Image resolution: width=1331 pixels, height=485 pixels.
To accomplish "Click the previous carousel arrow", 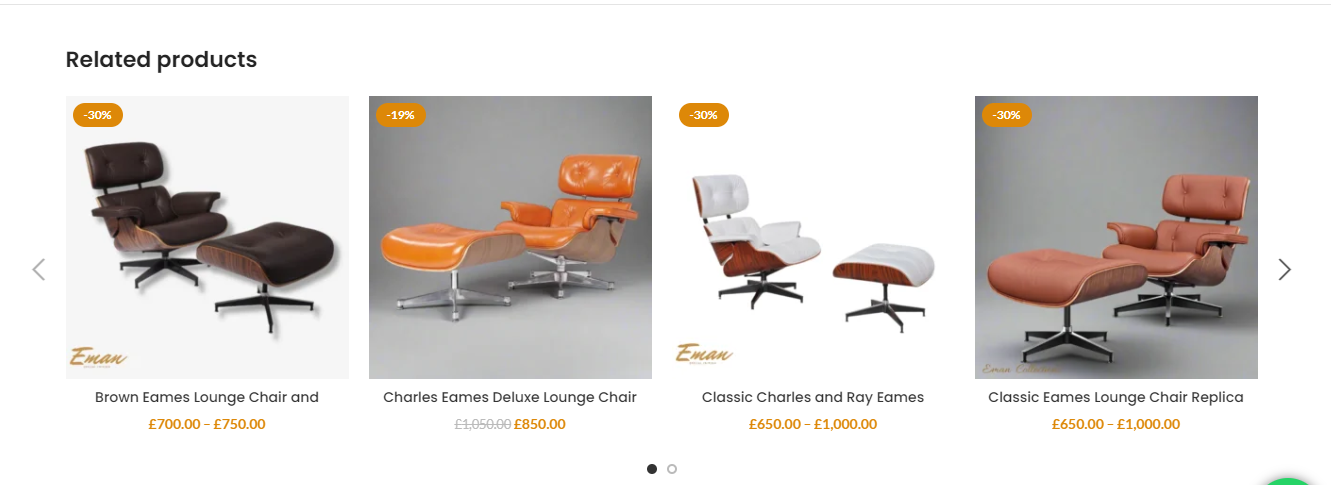I will click(39, 269).
